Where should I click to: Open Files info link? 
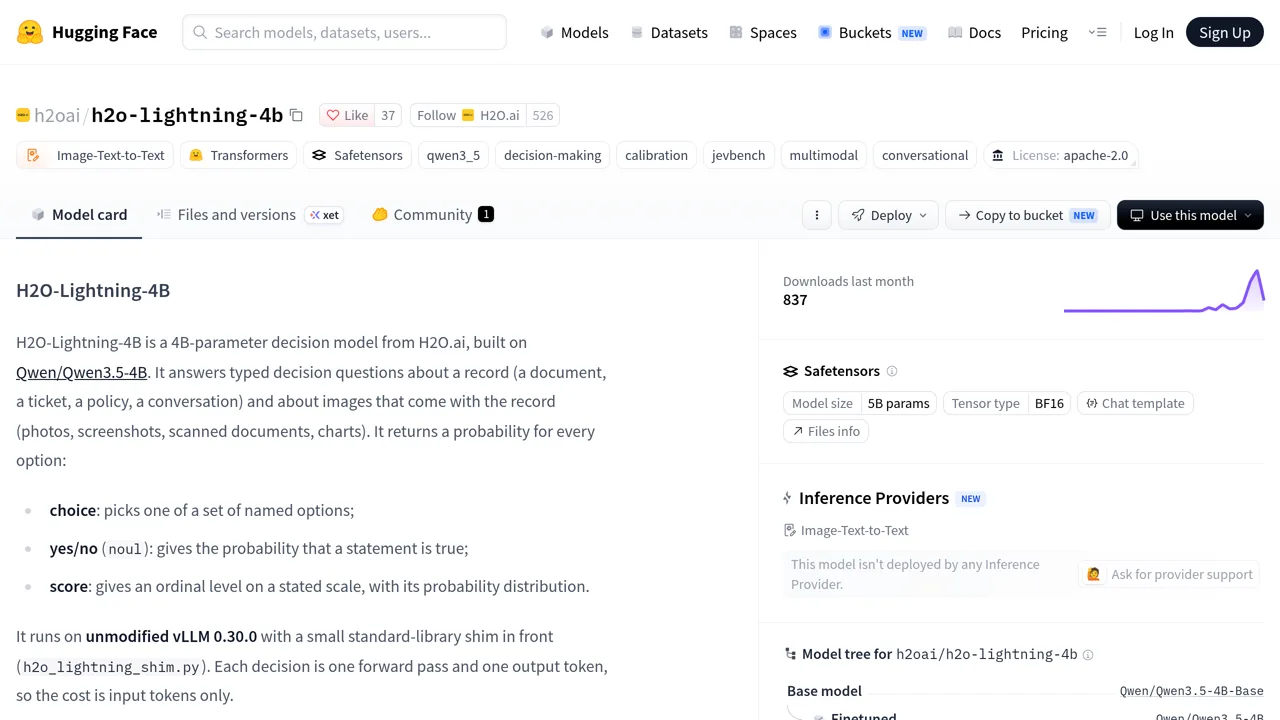826,431
